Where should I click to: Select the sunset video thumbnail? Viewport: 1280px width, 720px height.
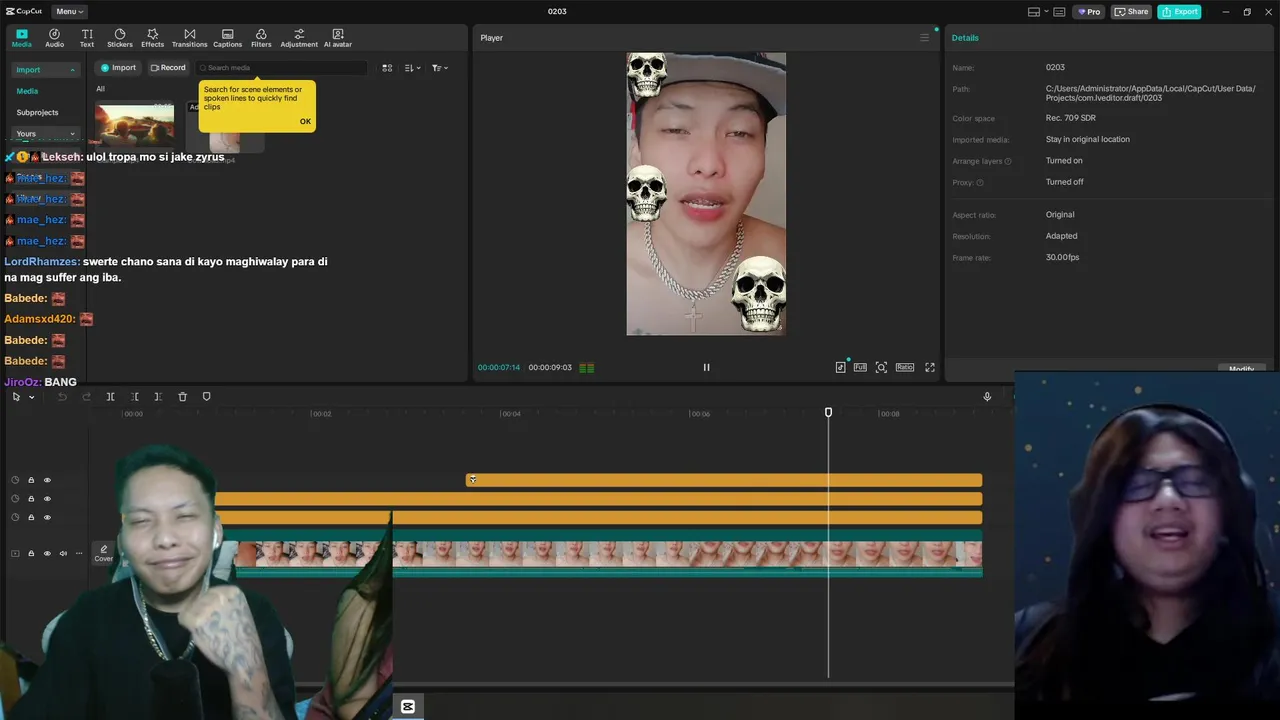point(134,125)
